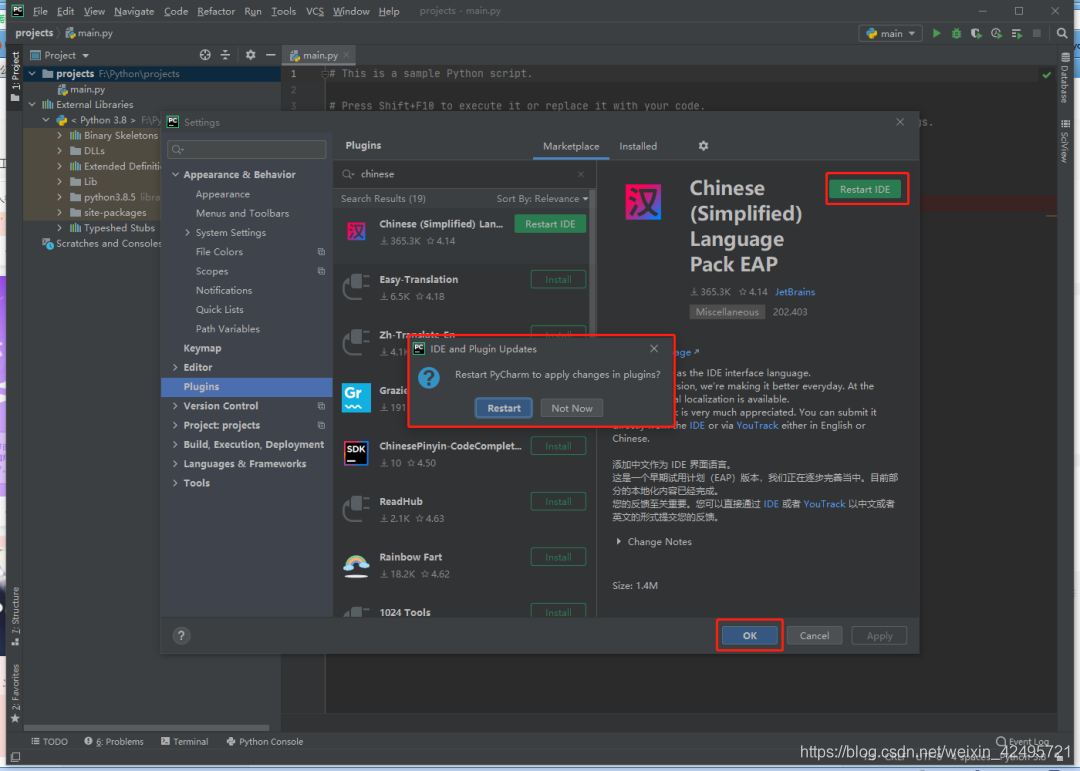1080x771 pixels.
Task: Open the TODO tool window
Action: [50, 741]
